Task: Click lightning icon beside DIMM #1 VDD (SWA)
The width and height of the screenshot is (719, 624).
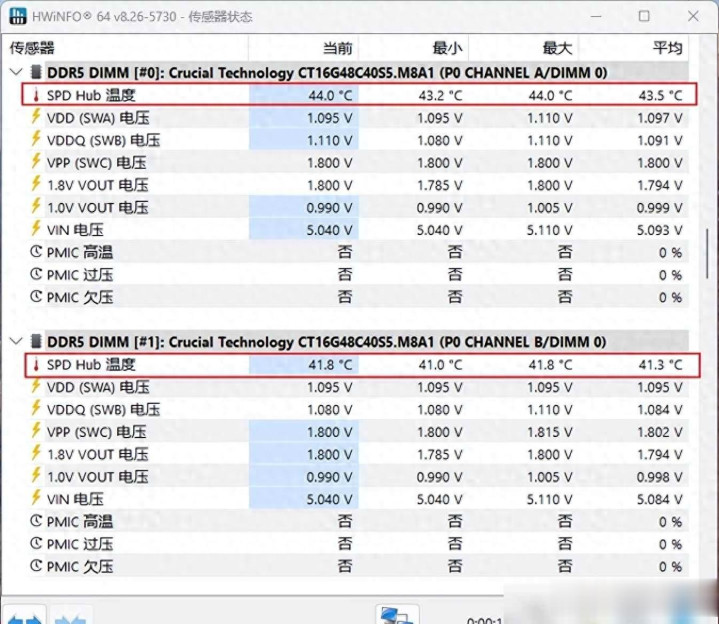Action: click(x=36, y=386)
